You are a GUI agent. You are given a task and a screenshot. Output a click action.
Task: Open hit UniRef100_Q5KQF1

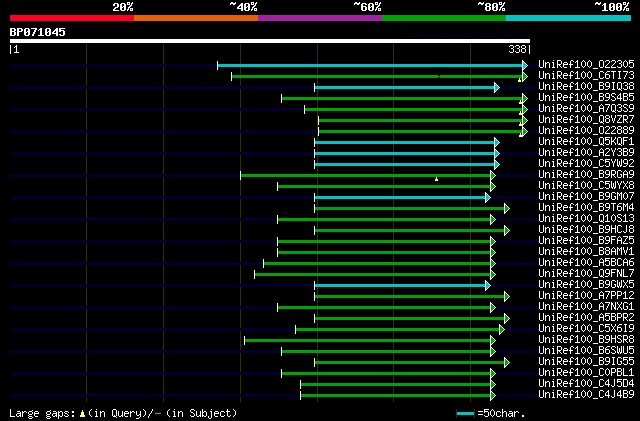[586, 141]
